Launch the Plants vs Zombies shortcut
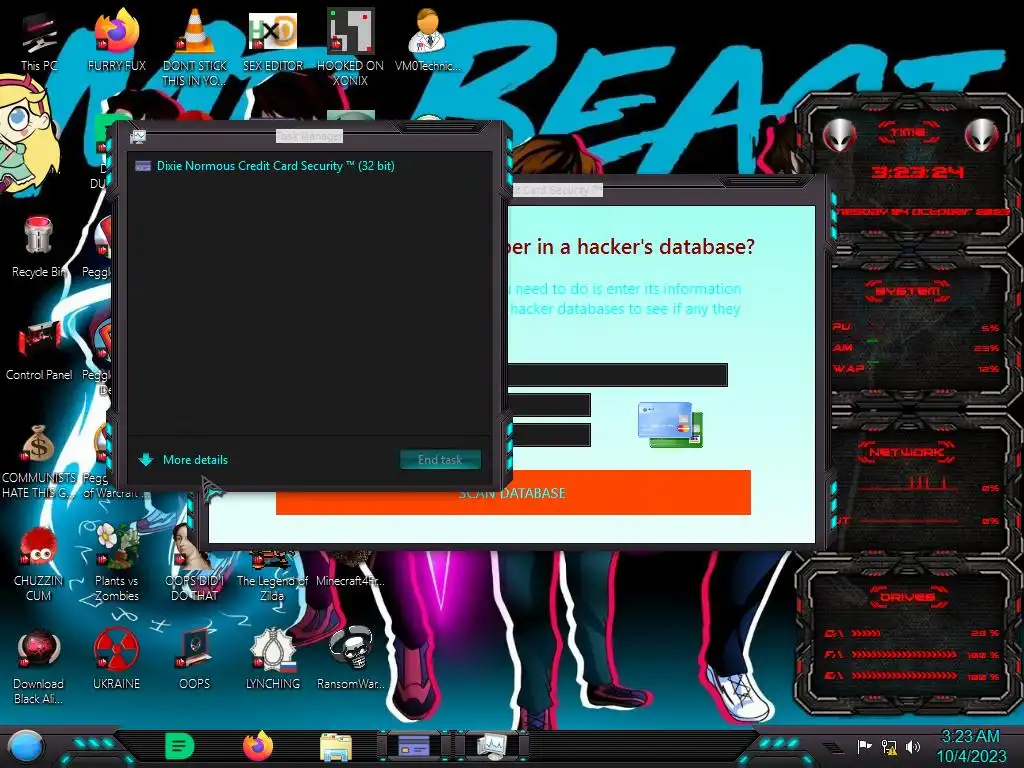 click(x=116, y=563)
